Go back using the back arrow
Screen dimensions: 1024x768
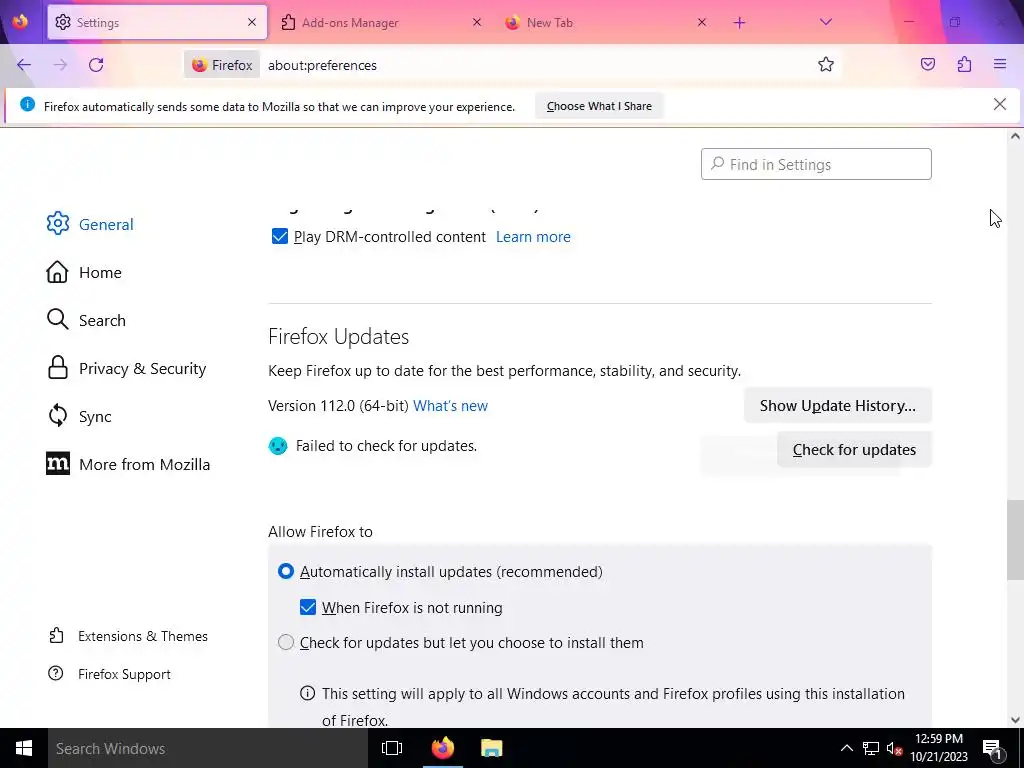24,65
